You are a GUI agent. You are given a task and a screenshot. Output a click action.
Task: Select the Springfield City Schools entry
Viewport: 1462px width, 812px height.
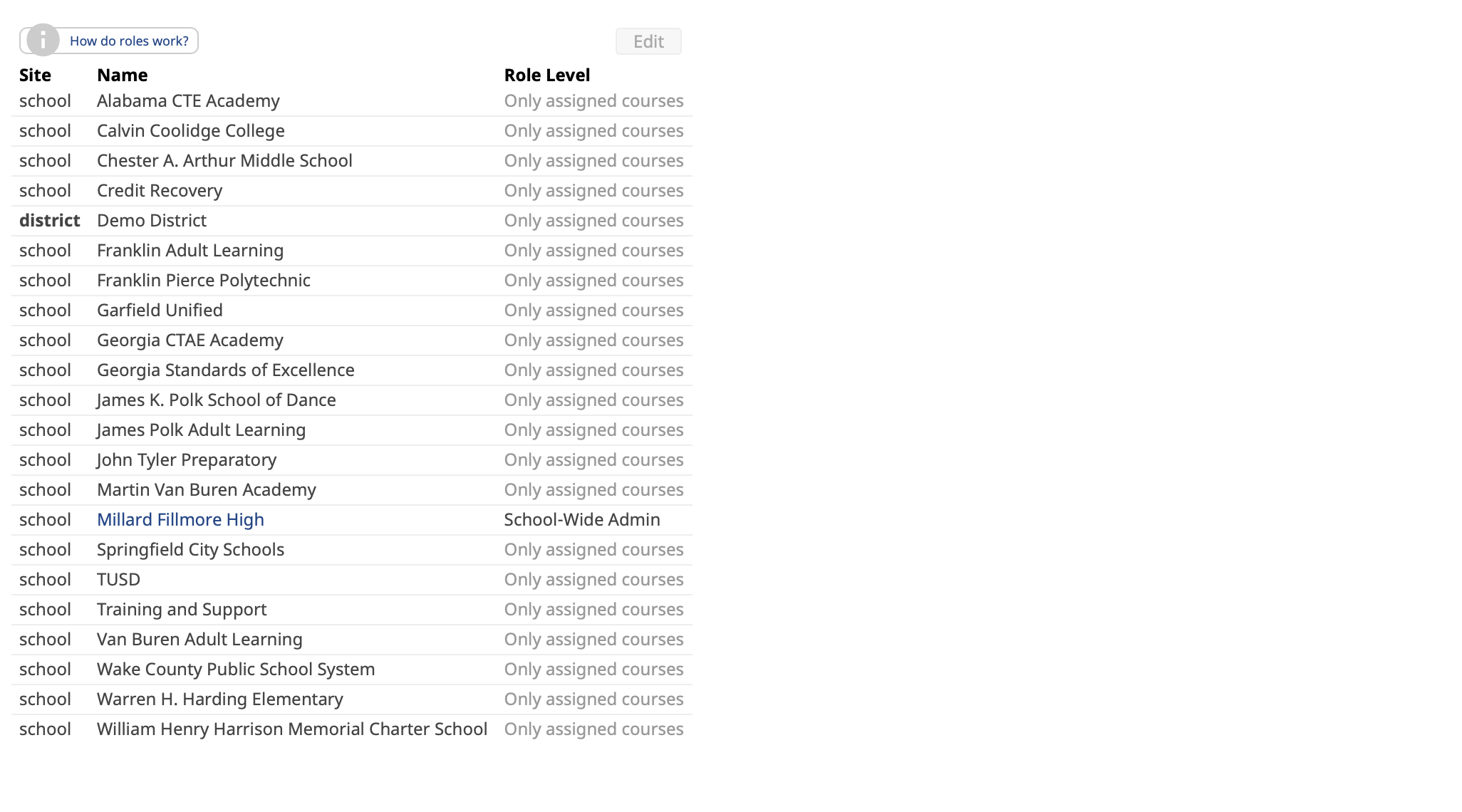190,550
